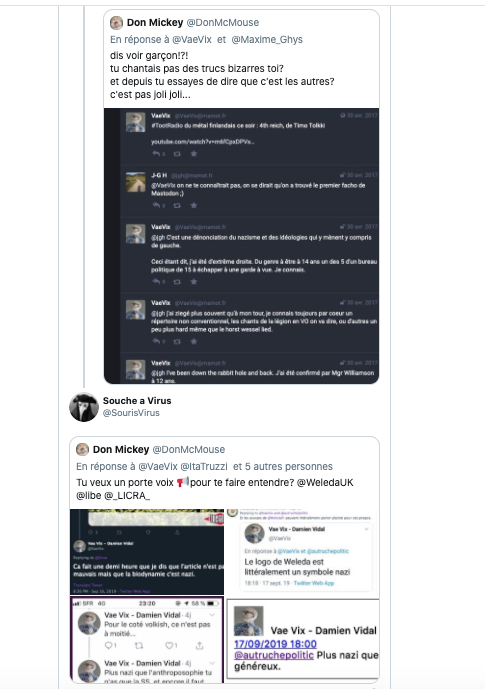Open 'biodynamie c'est nazi' dark screenshot thumbnail
485x689 pixels.
pos(147,551)
